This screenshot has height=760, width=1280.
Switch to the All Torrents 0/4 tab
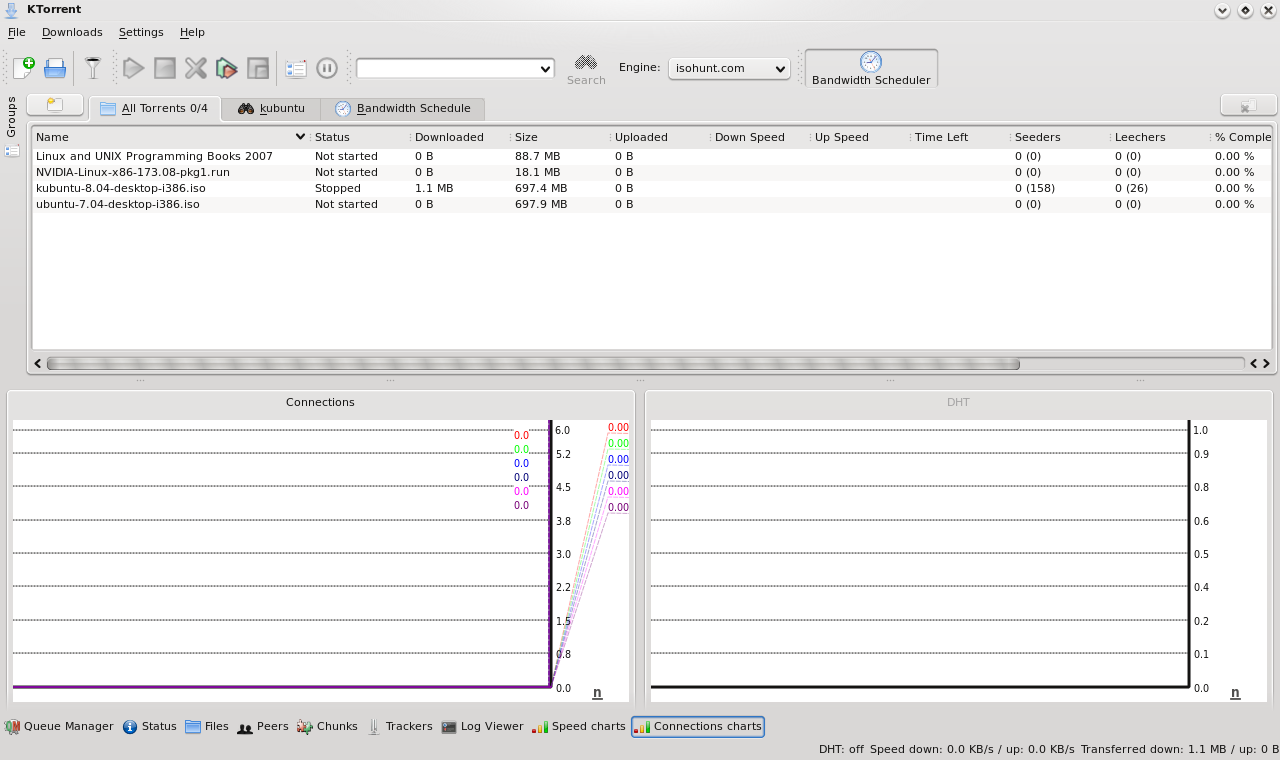(154, 108)
